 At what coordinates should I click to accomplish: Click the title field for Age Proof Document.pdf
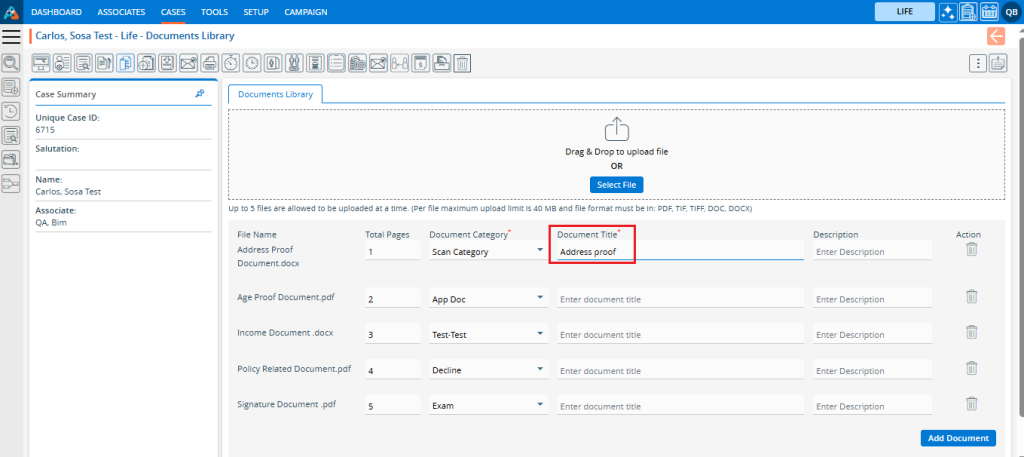[679, 298]
